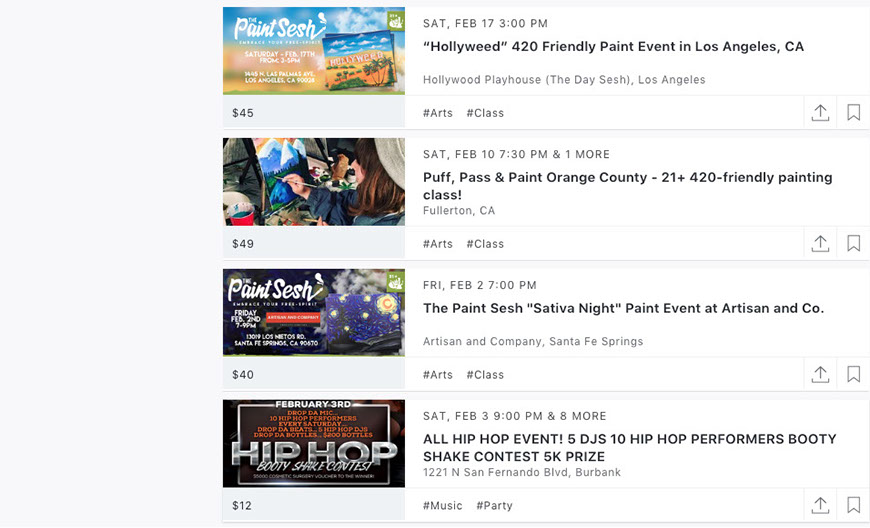Bookmark the Hollyweed Paint Event listing
Viewport: 870px width, 528px height.
pyautogui.click(x=853, y=113)
